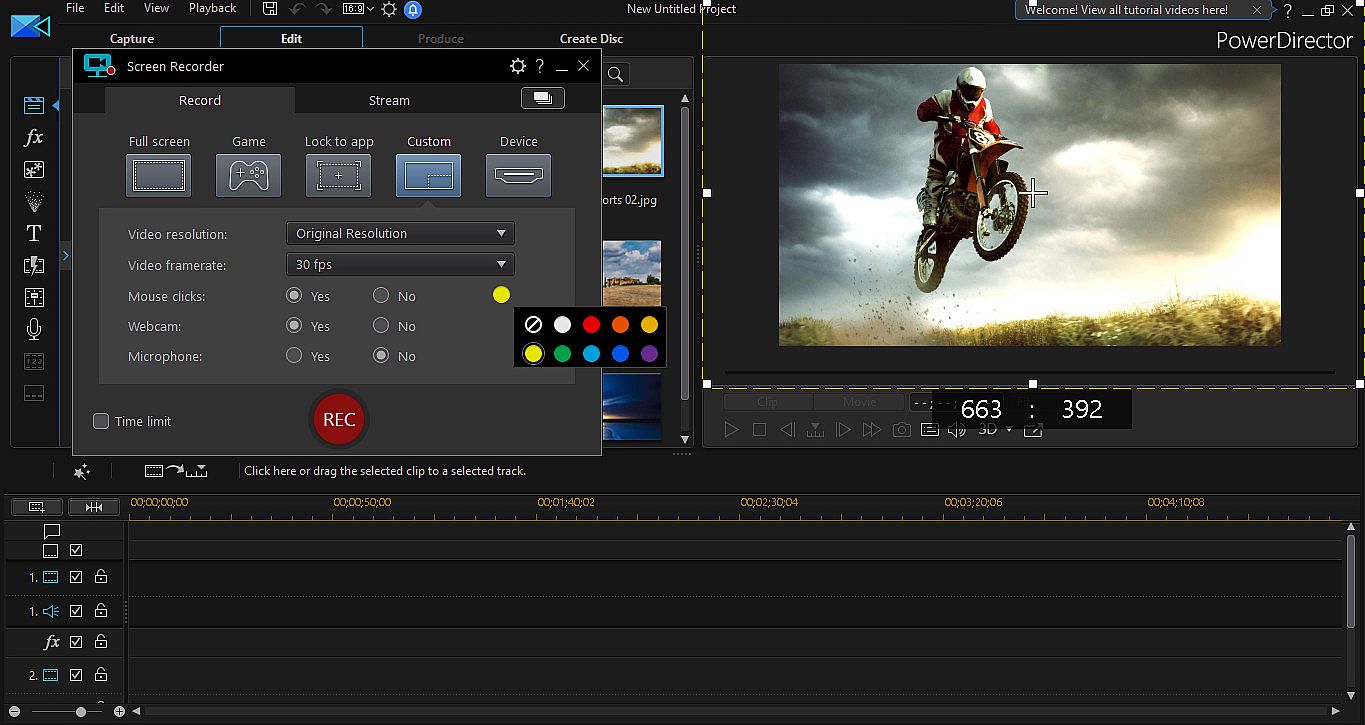The width and height of the screenshot is (1365, 725).
Task: Select the Full screen capture mode icon
Action: point(158,176)
